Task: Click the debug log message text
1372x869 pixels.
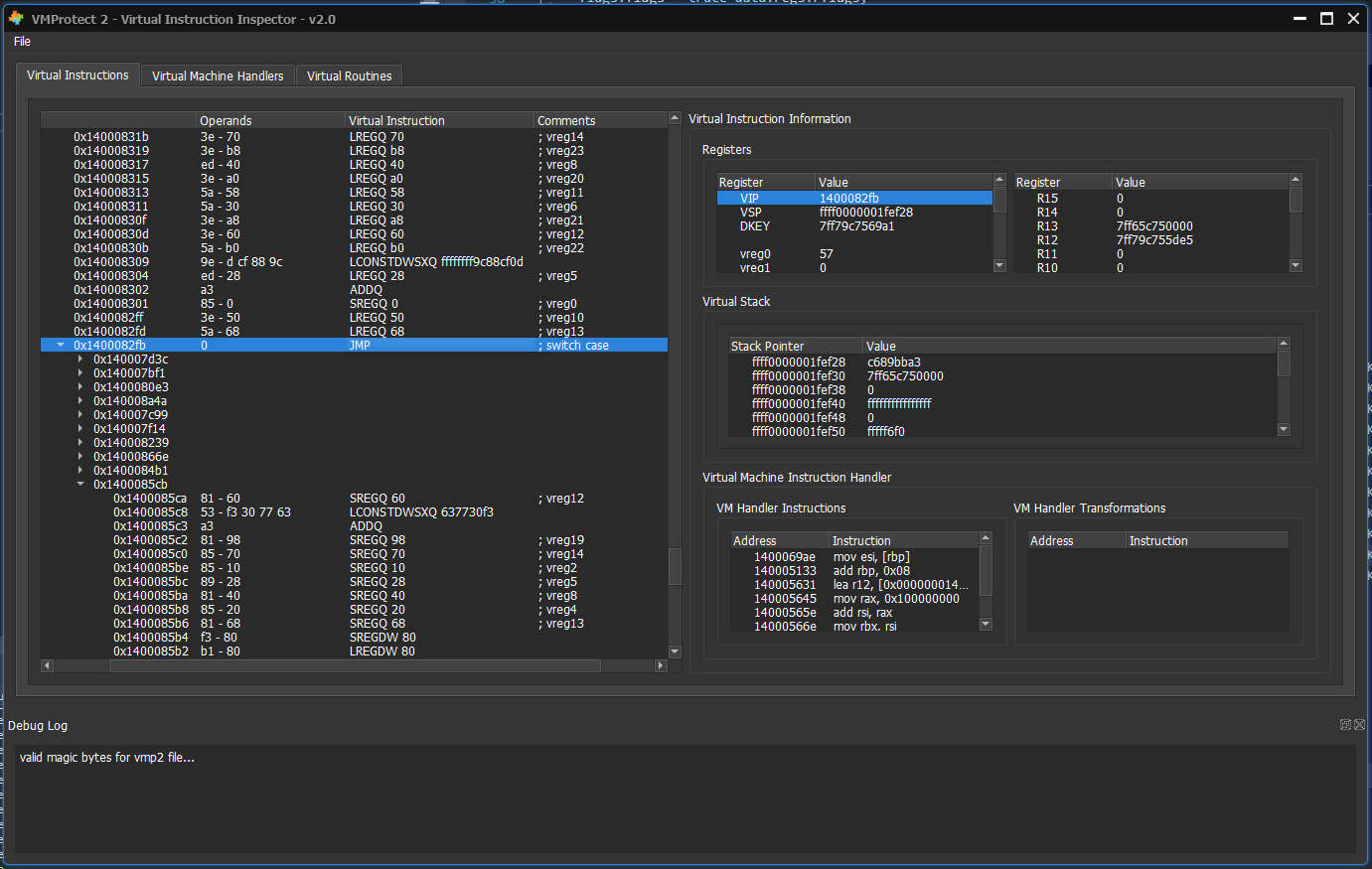Action: pos(106,758)
